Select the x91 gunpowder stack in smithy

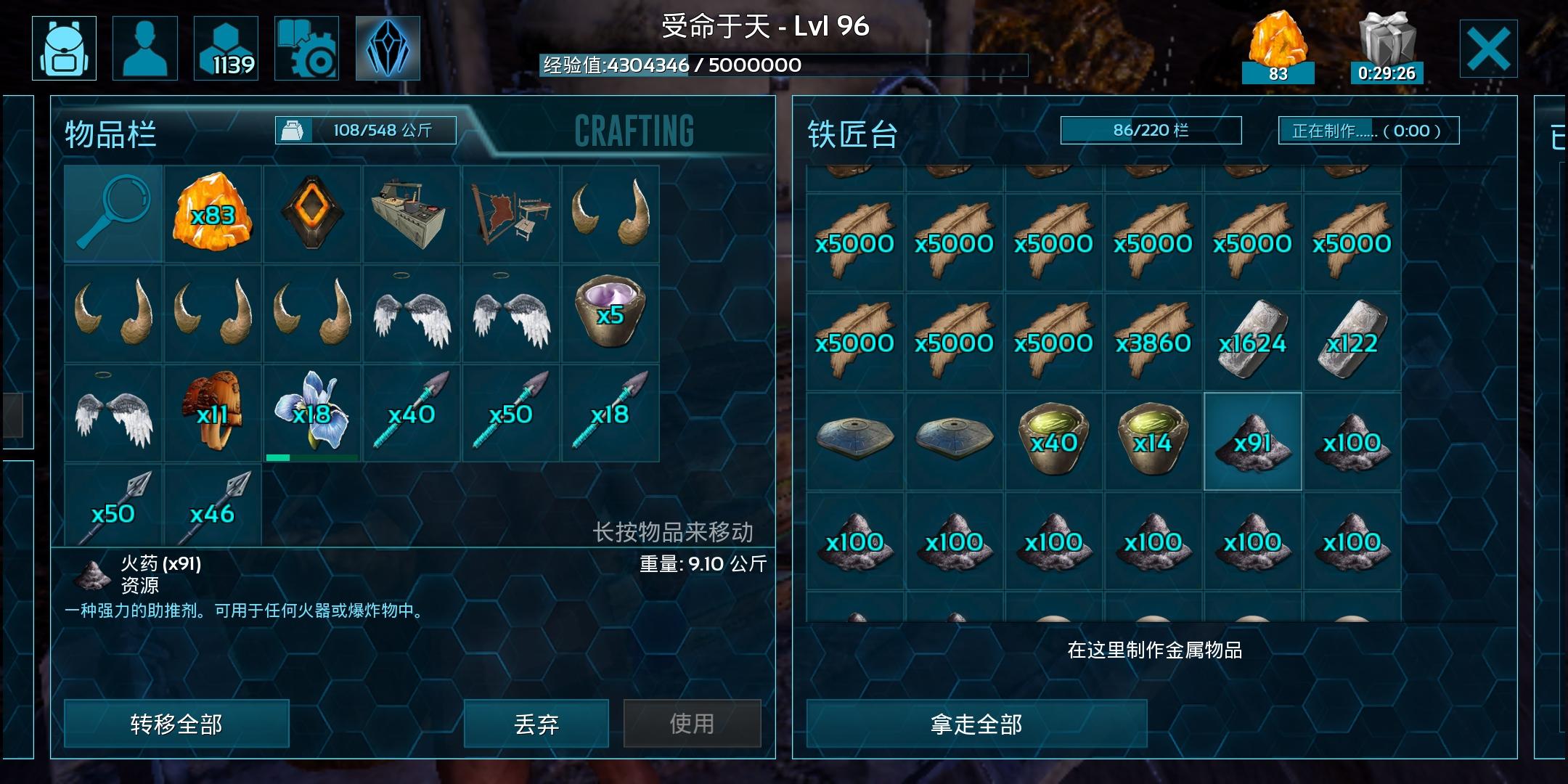pyautogui.click(x=1252, y=441)
